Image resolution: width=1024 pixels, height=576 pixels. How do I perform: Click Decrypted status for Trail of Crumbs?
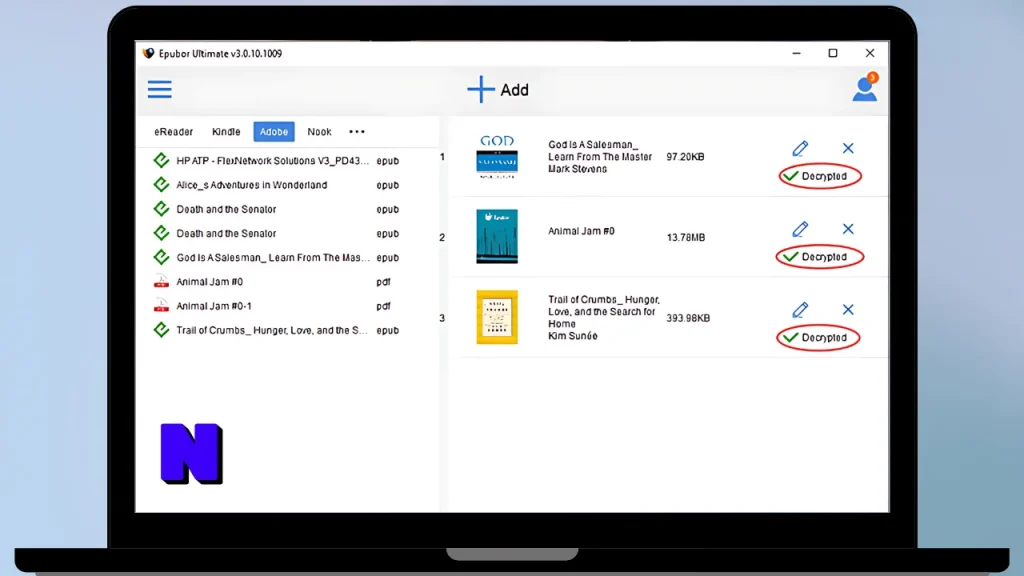[818, 338]
